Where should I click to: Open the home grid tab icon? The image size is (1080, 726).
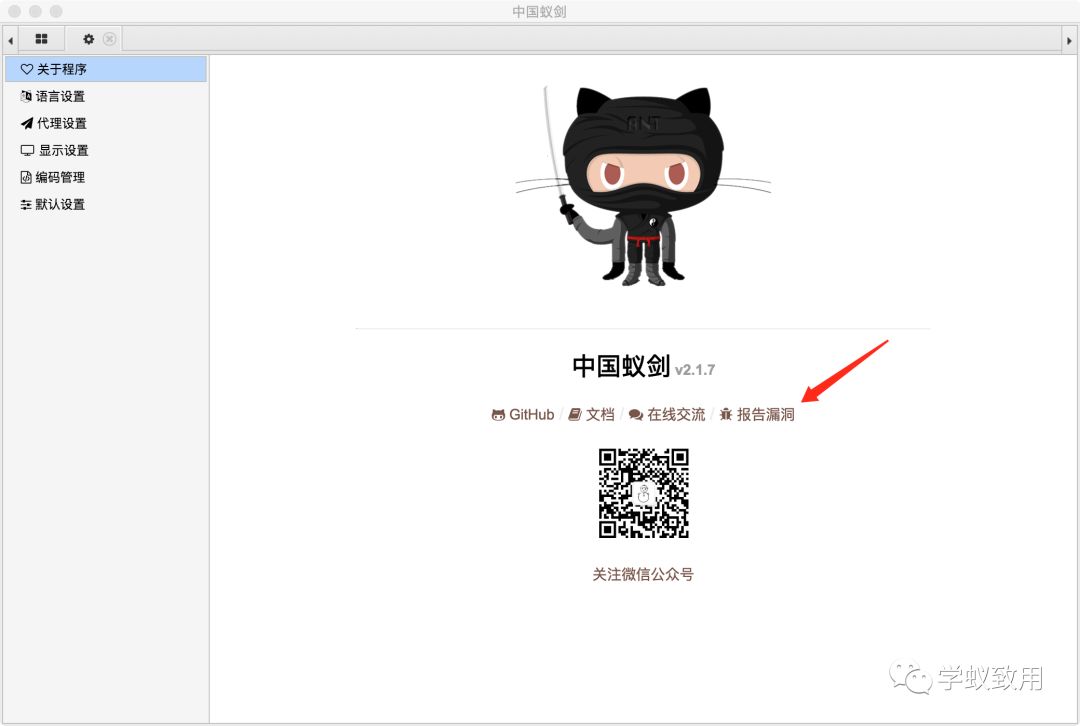pos(41,39)
